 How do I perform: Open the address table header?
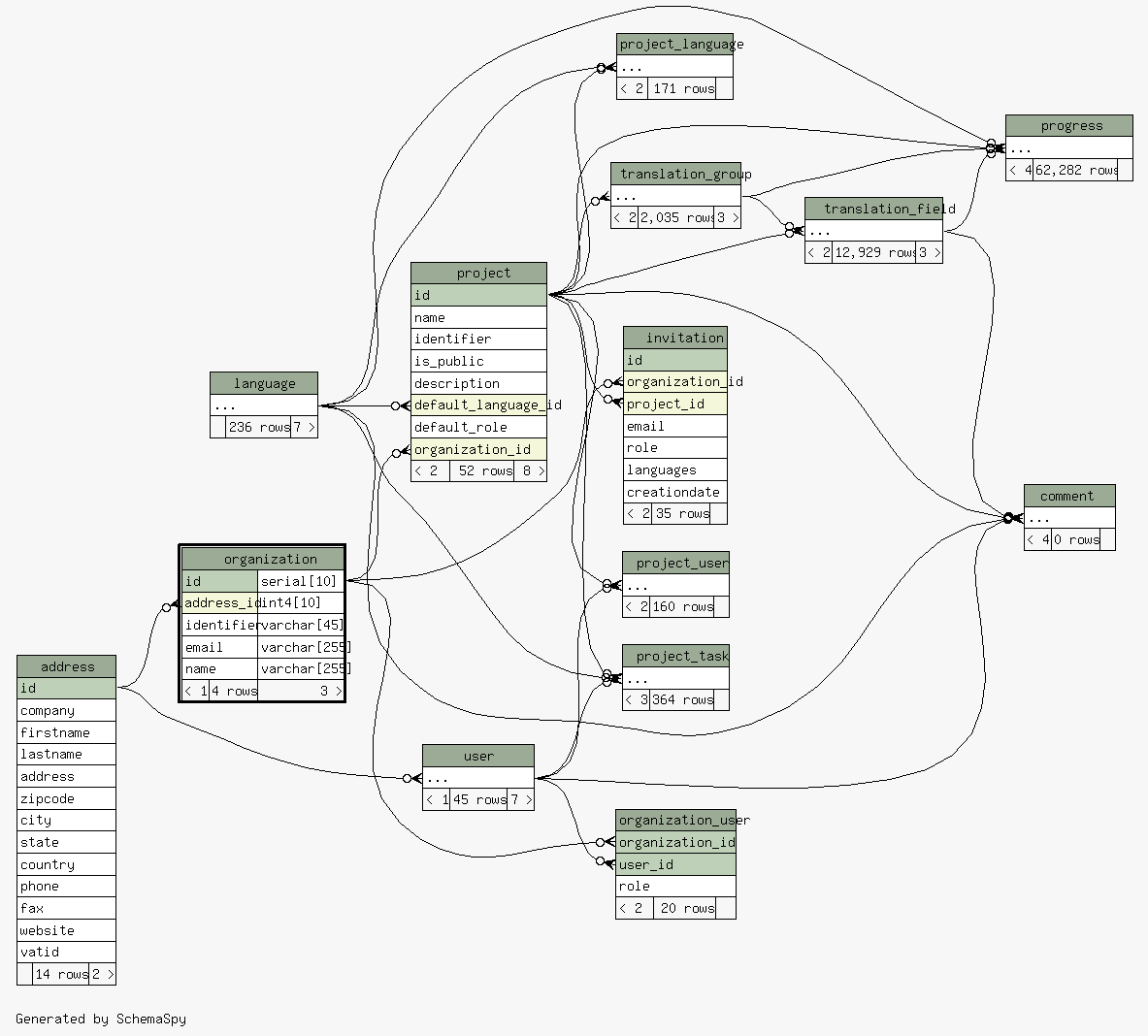pyautogui.click(x=66, y=666)
